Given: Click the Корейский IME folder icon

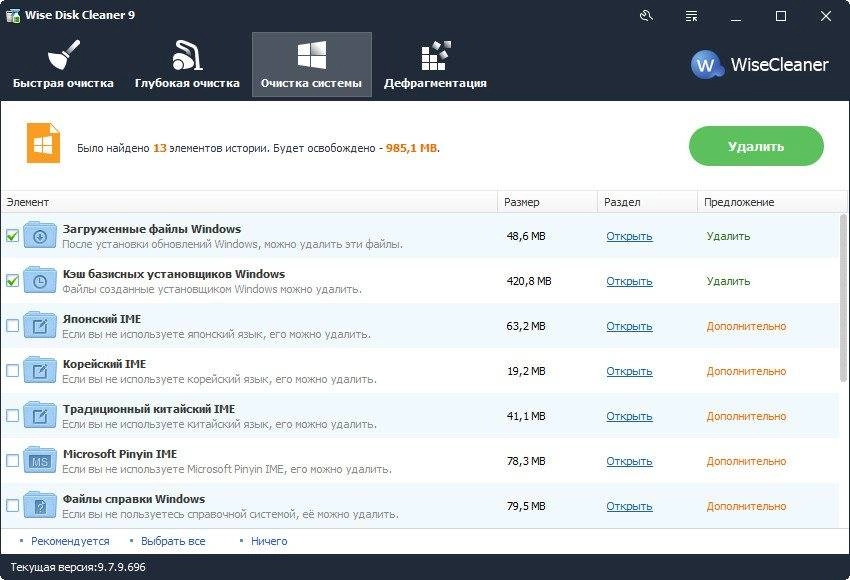Looking at the screenshot, I should tap(40, 370).
